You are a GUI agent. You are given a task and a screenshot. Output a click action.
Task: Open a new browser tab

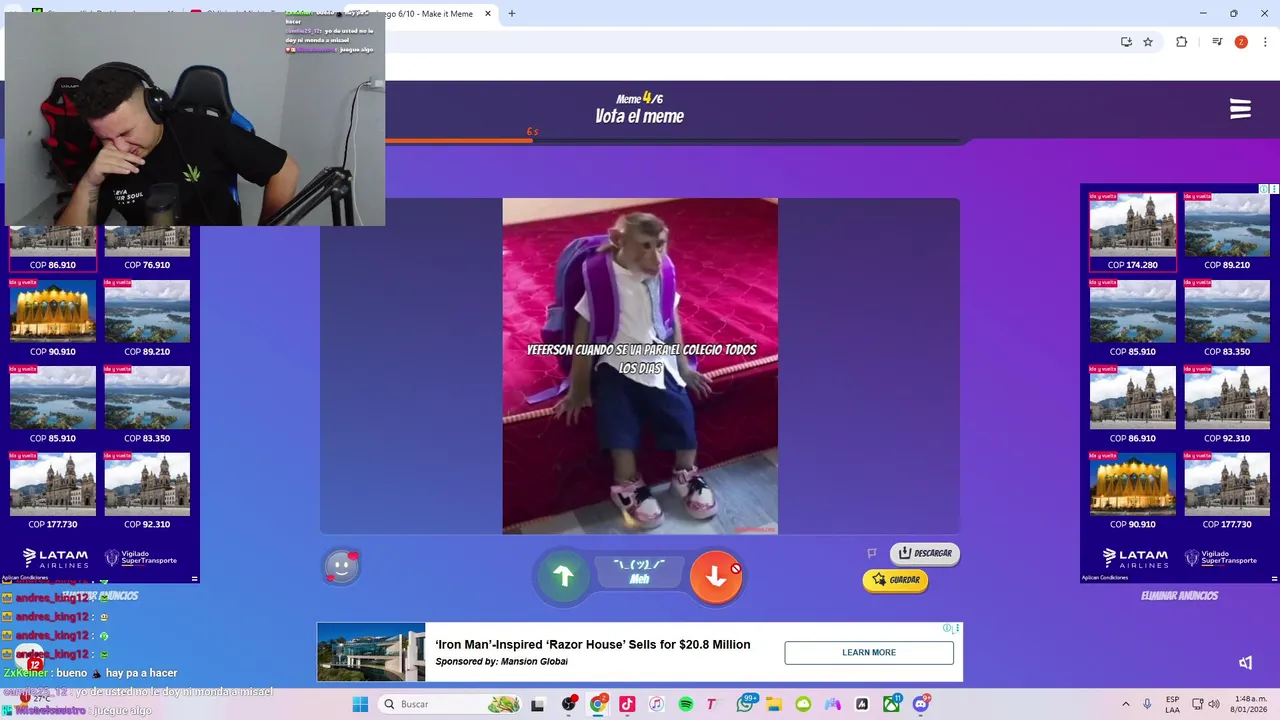coord(512,14)
